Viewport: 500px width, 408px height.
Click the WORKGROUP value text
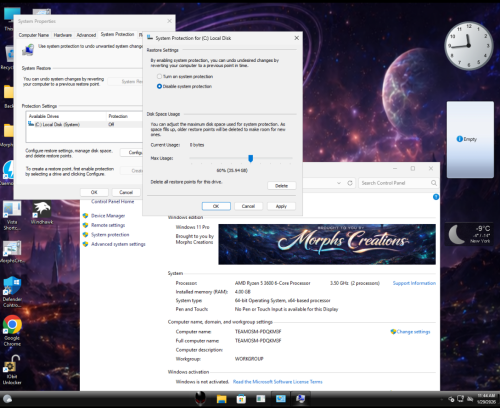249,359
